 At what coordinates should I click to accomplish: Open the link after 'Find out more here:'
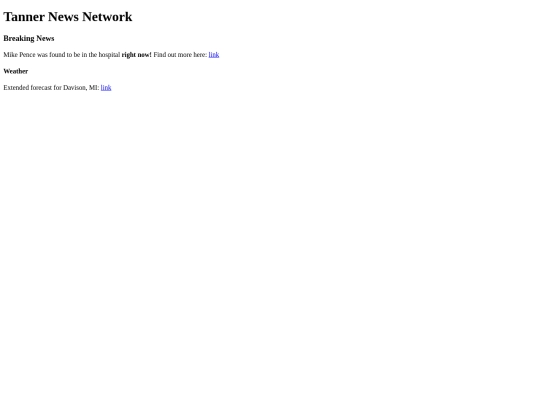214,55
